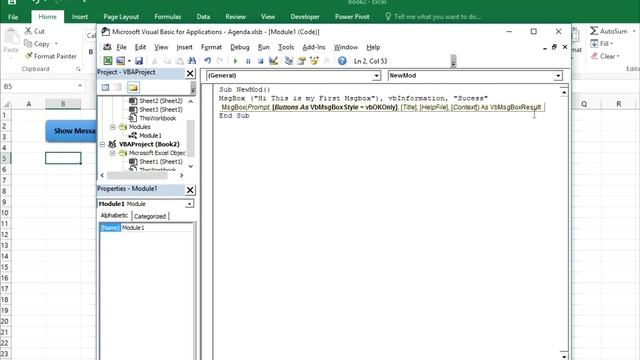Open the Properties Window toolbar icon

coord(301,61)
